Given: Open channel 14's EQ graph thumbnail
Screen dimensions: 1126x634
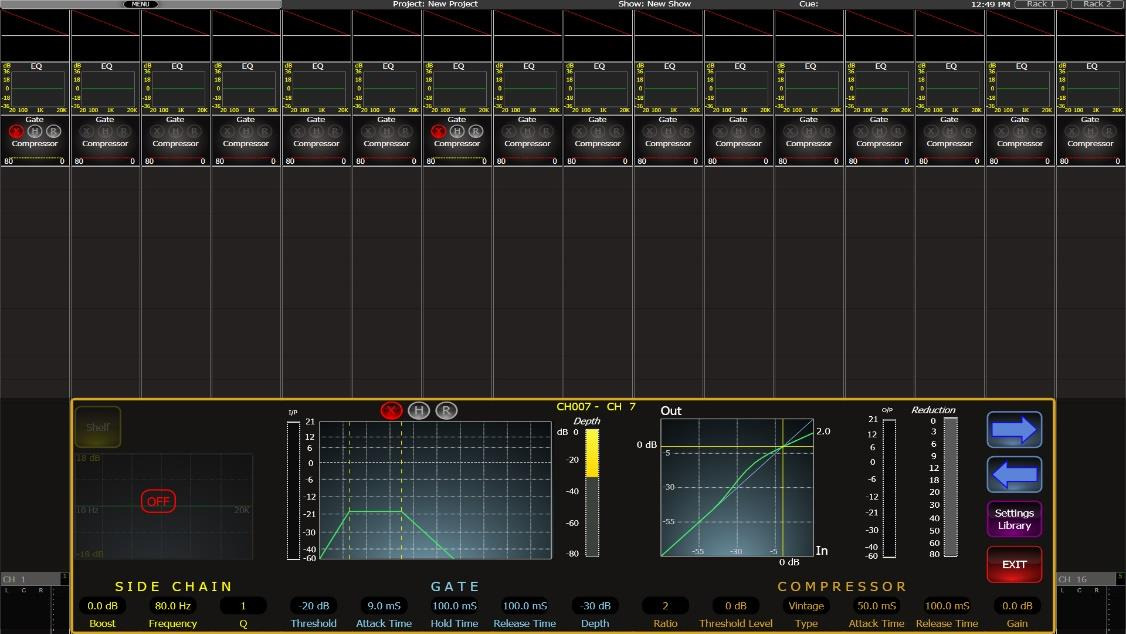Looking at the screenshot, I should [x=950, y=88].
